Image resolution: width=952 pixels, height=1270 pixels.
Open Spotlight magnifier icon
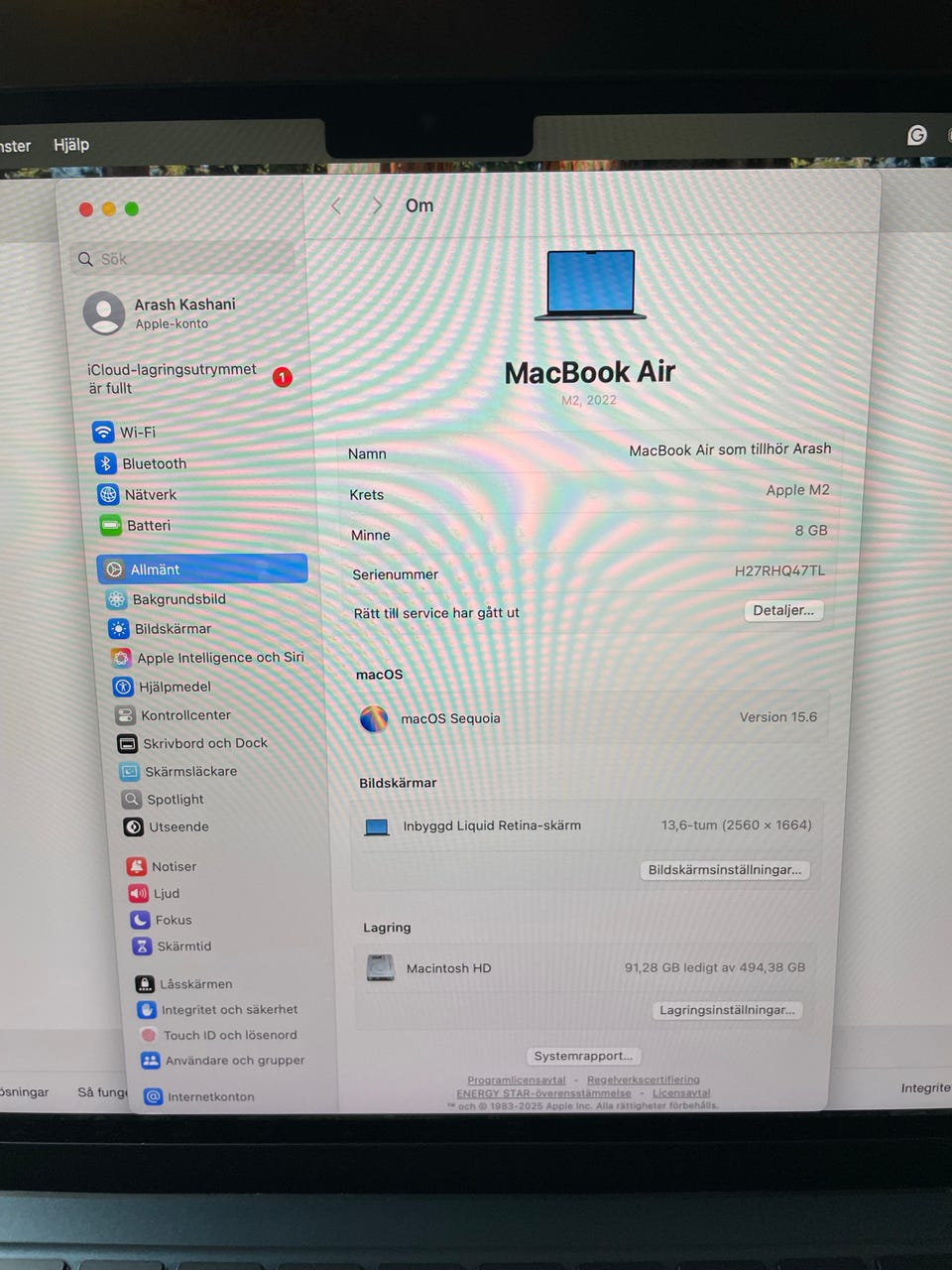click(131, 799)
